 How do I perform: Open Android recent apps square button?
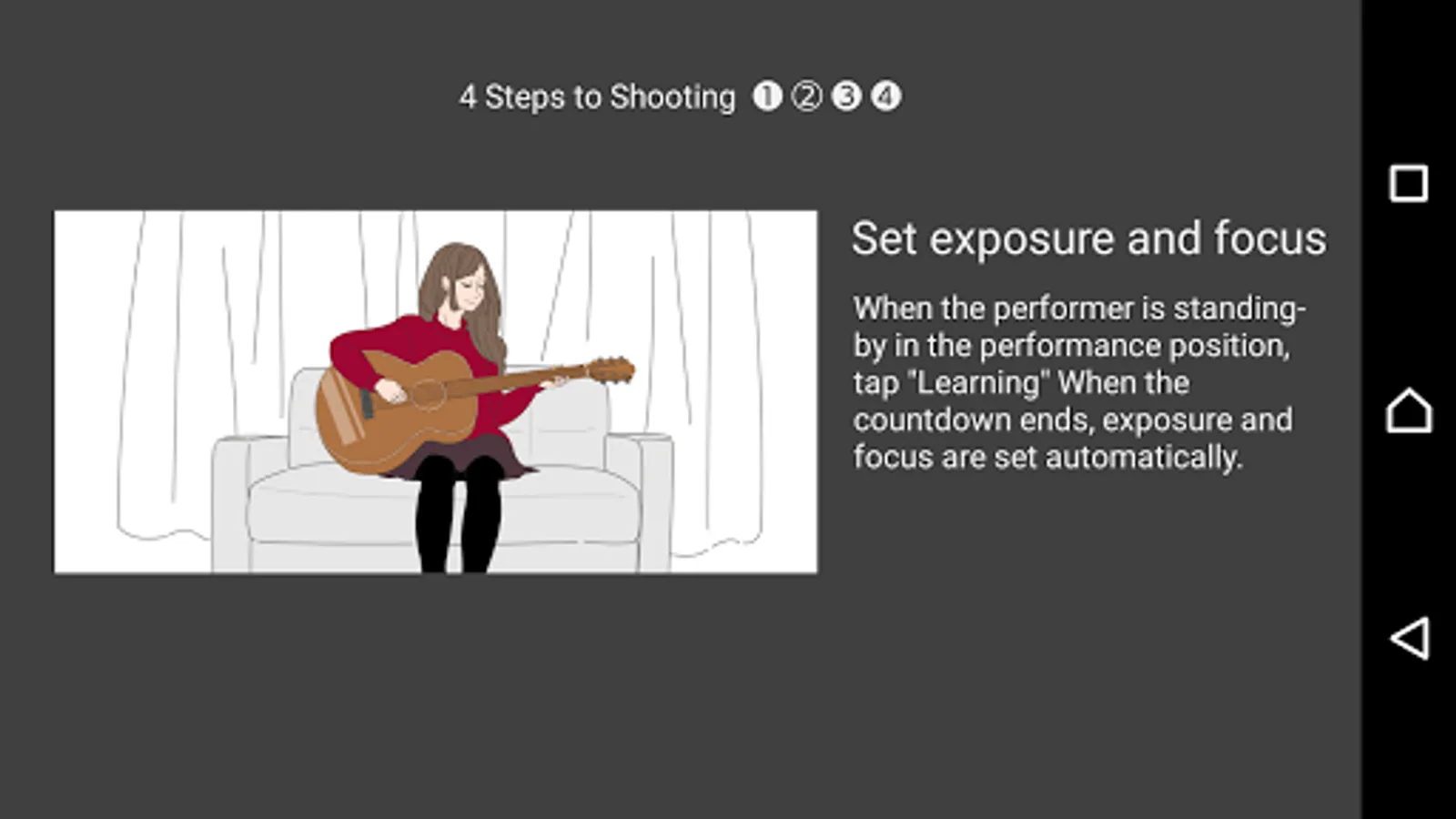(1408, 184)
